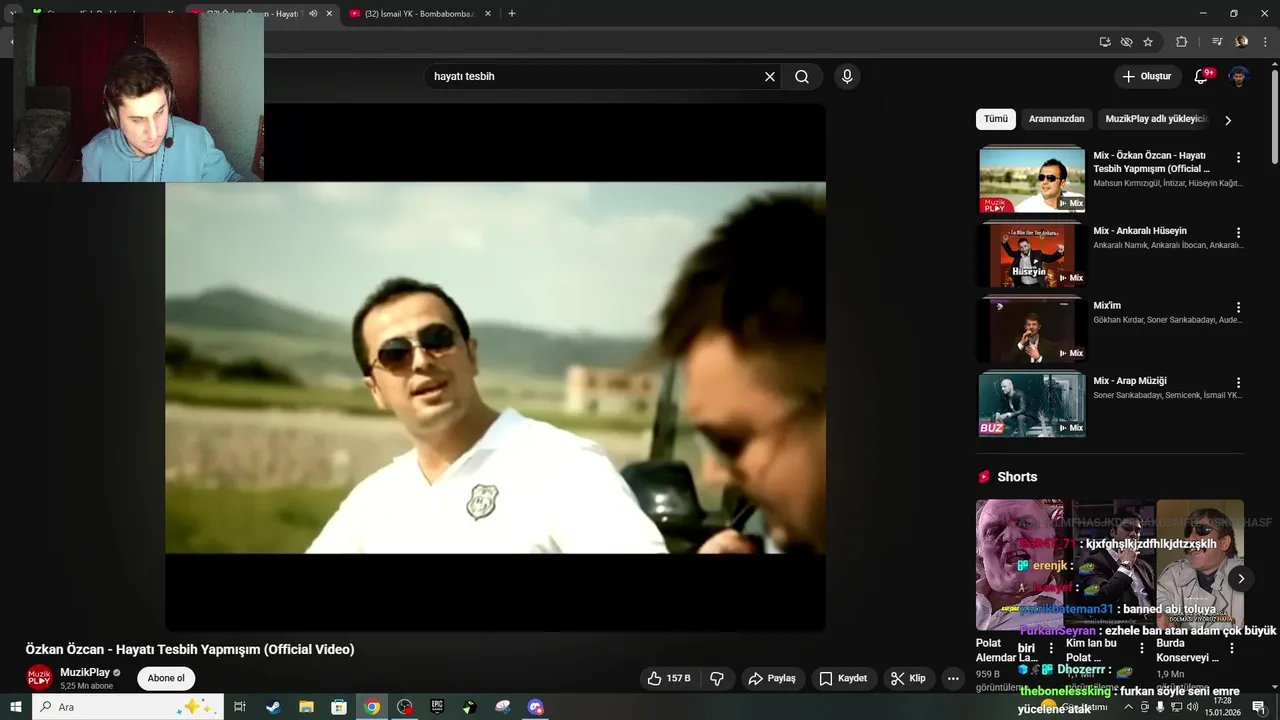Create a clip with the Klip button
1280x720 pixels.
coord(908,678)
